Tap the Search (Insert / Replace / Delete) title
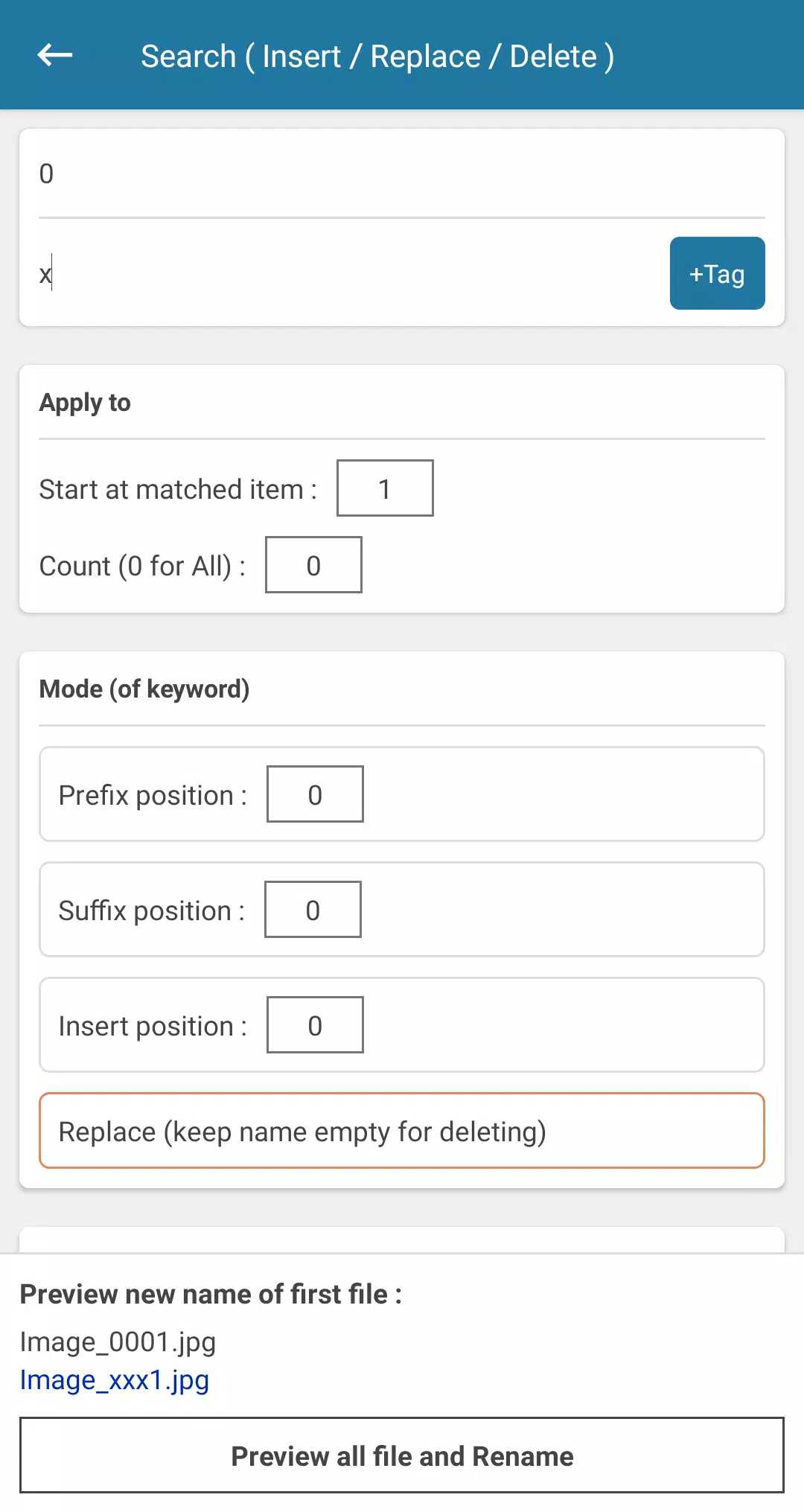804x1512 pixels. tap(377, 57)
